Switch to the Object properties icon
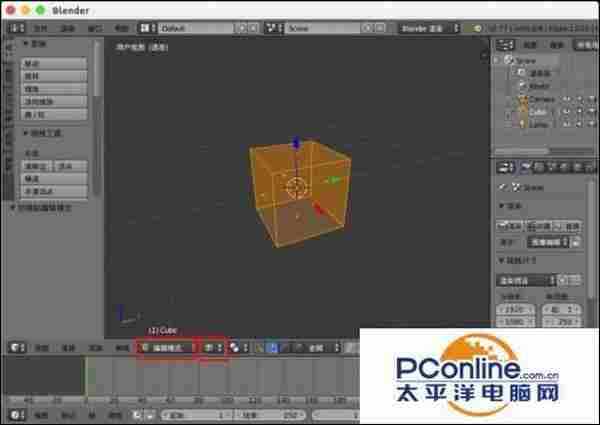This screenshot has height=425, width=600. click(578, 167)
